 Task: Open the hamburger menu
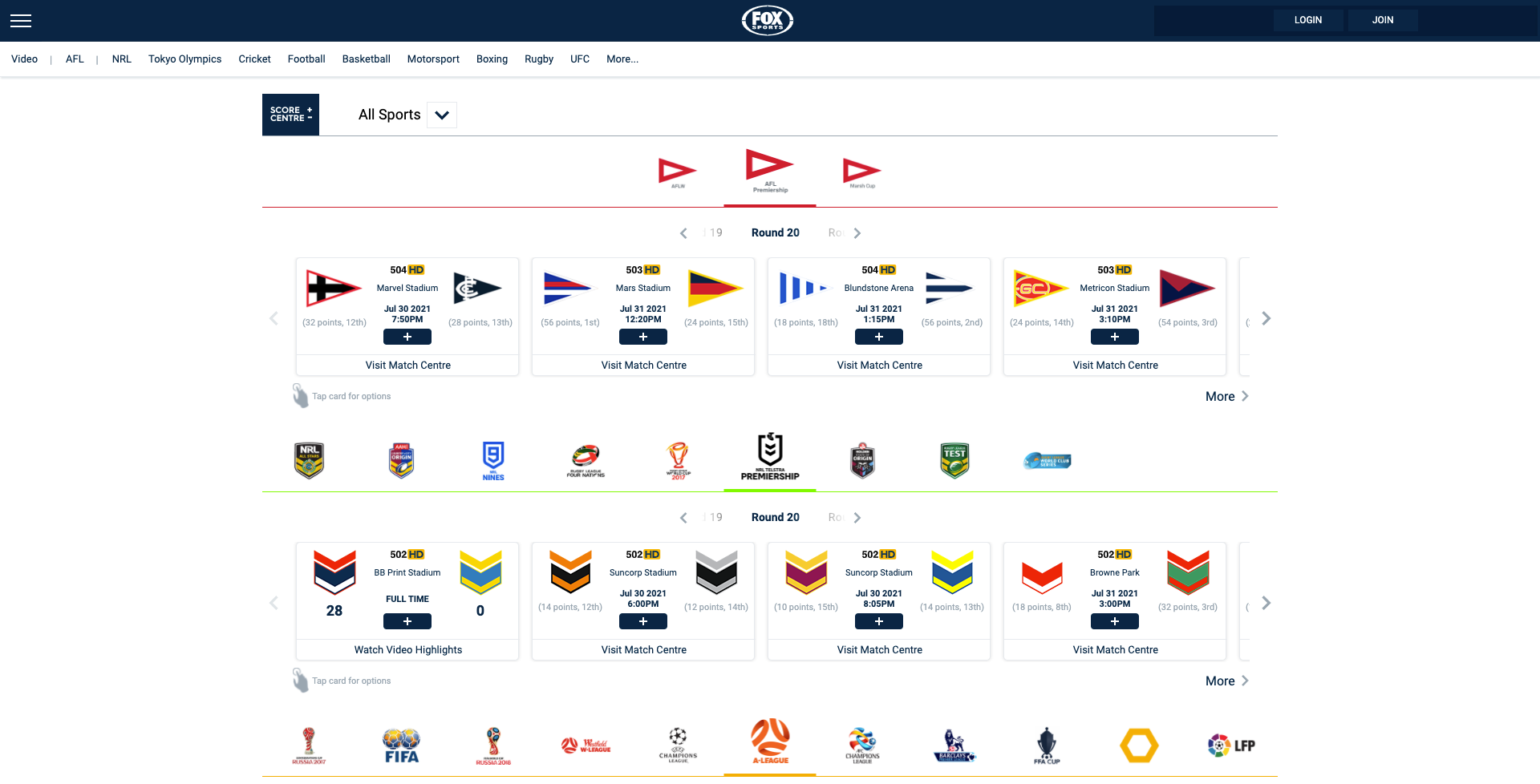point(21,21)
